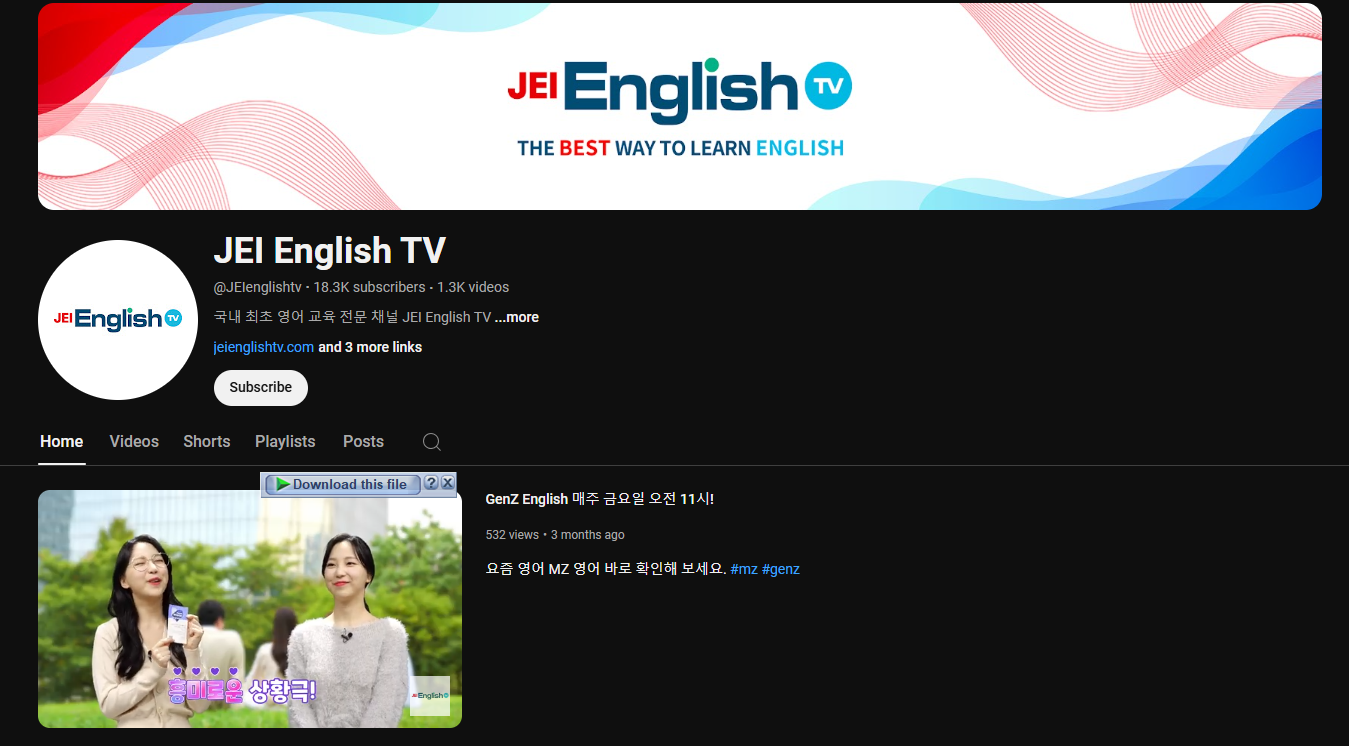
Task: Click the #mz hashtag
Action: click(x=744, y=569)
